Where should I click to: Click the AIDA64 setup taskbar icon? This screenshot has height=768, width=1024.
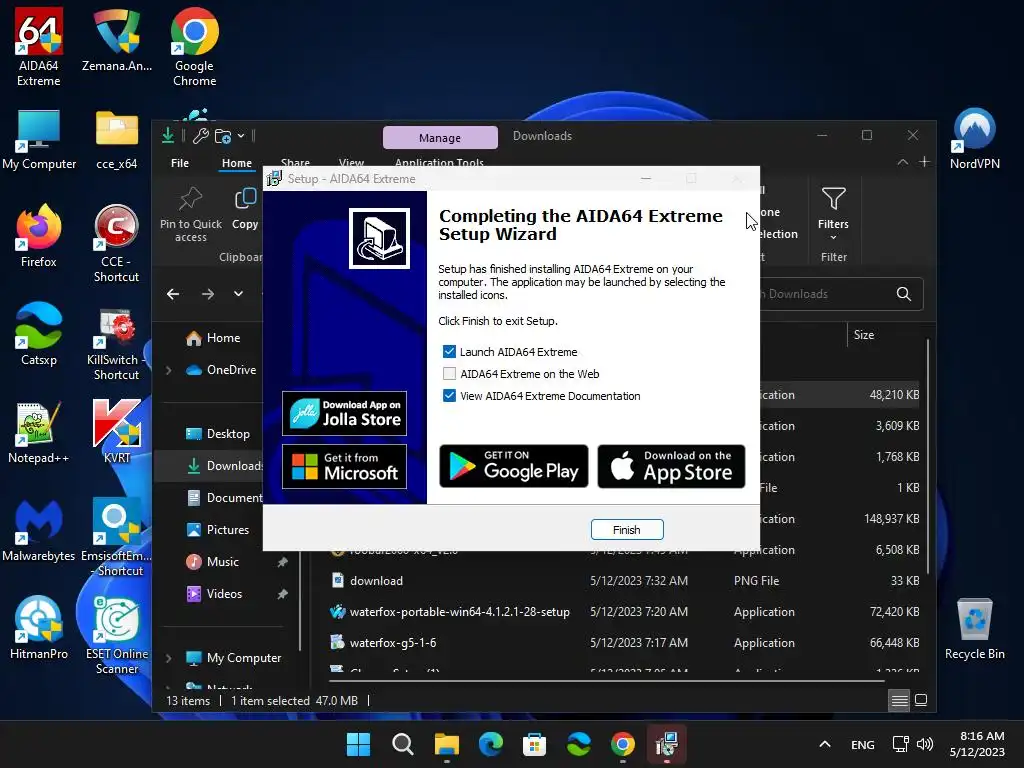coord(666,744)
